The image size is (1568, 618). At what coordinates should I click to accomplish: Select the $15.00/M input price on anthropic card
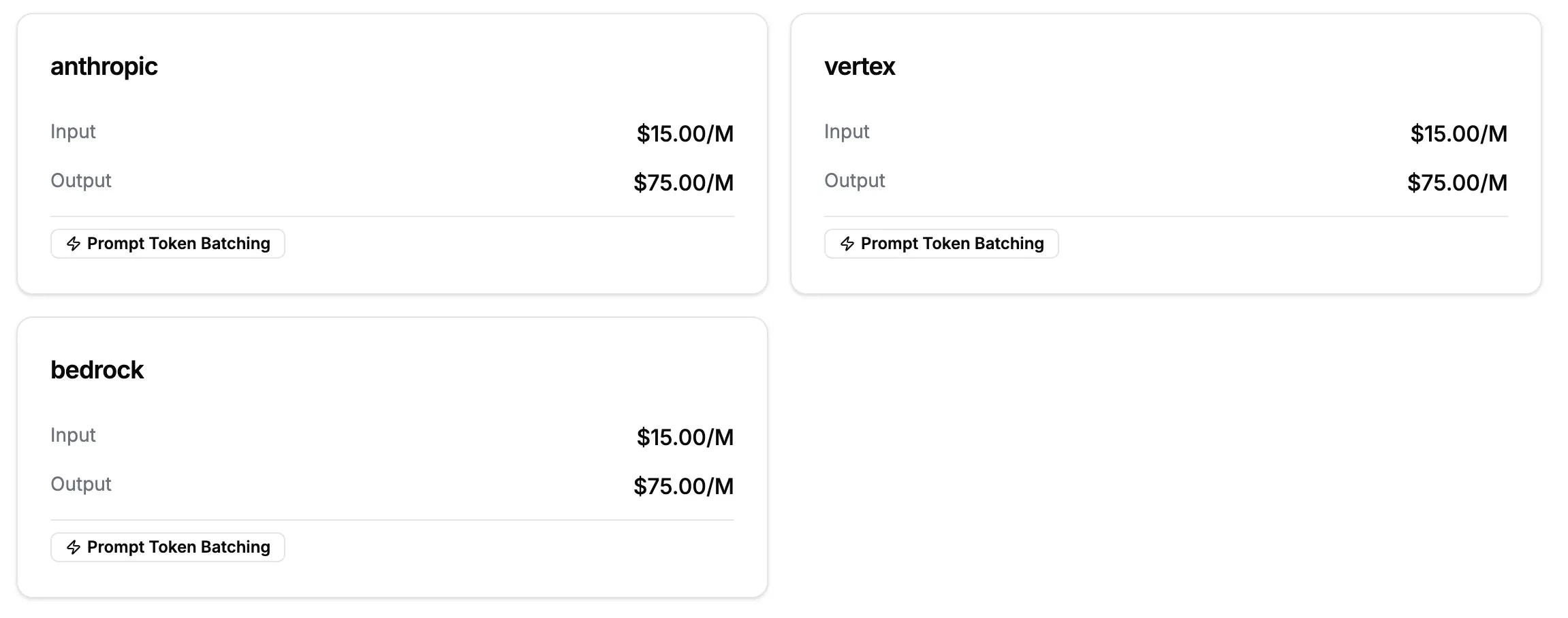click(x=685, y=134)
